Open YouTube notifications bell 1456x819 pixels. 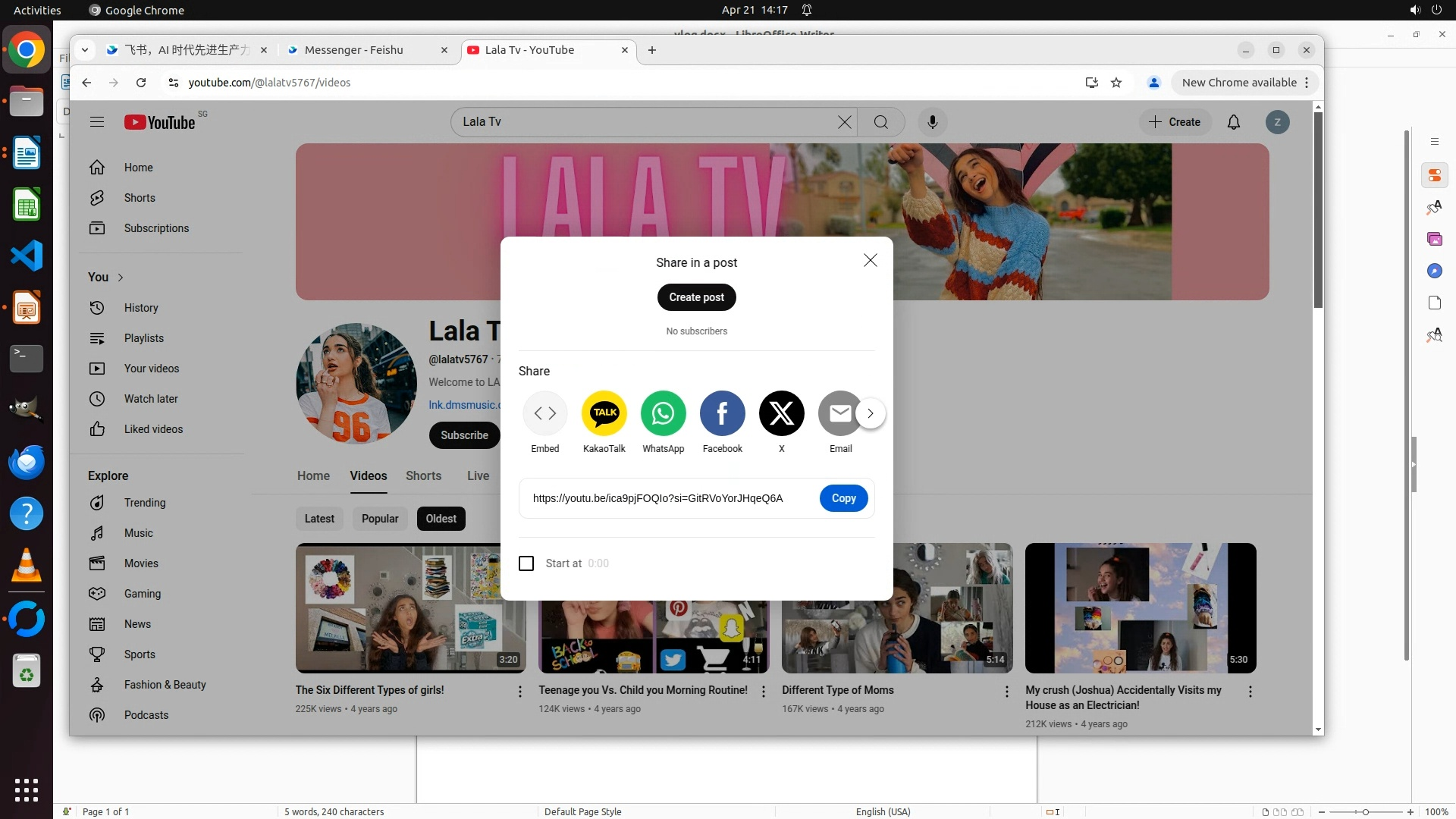[1233, 122]
